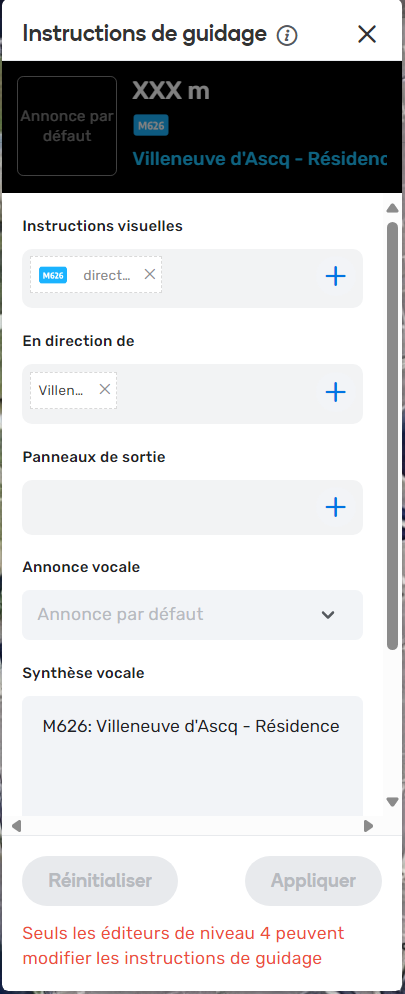Click the horizontal scrollbar right arrow
Viewport: 405px width, 994px height.
pyautogui.click(x=368, y=826)
